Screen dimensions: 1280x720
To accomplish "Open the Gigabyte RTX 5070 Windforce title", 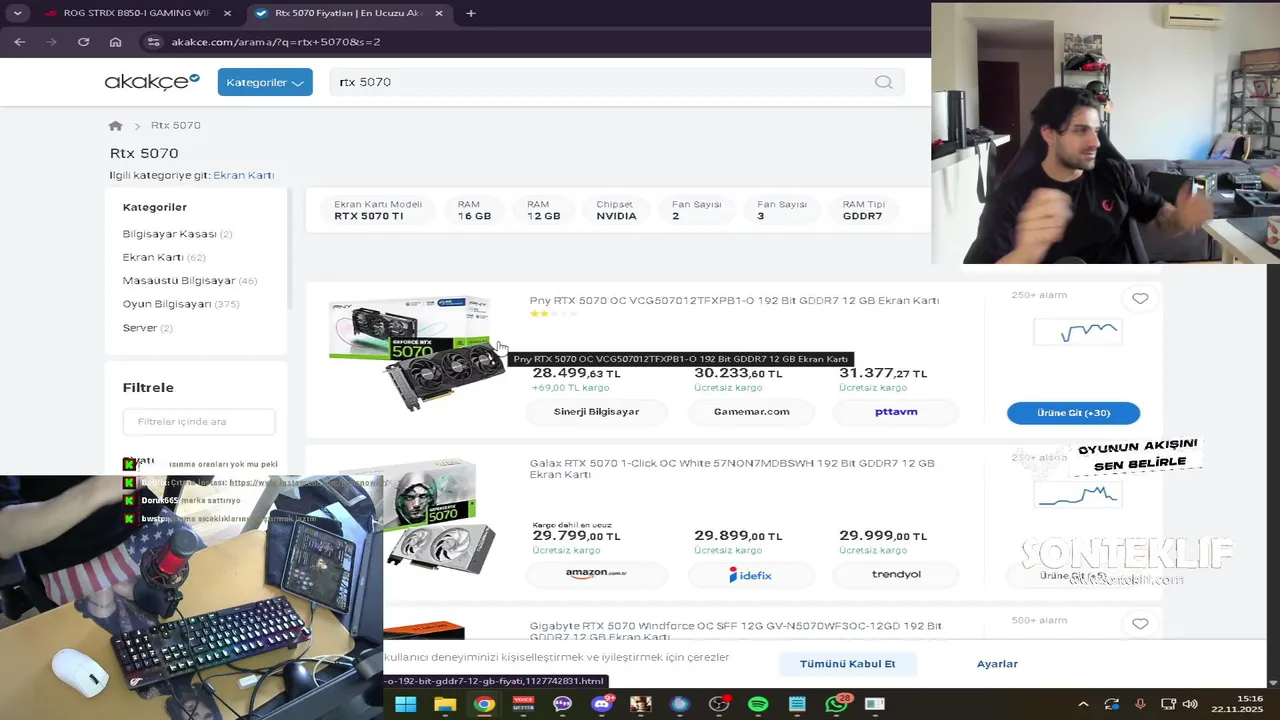I will 735,631.
